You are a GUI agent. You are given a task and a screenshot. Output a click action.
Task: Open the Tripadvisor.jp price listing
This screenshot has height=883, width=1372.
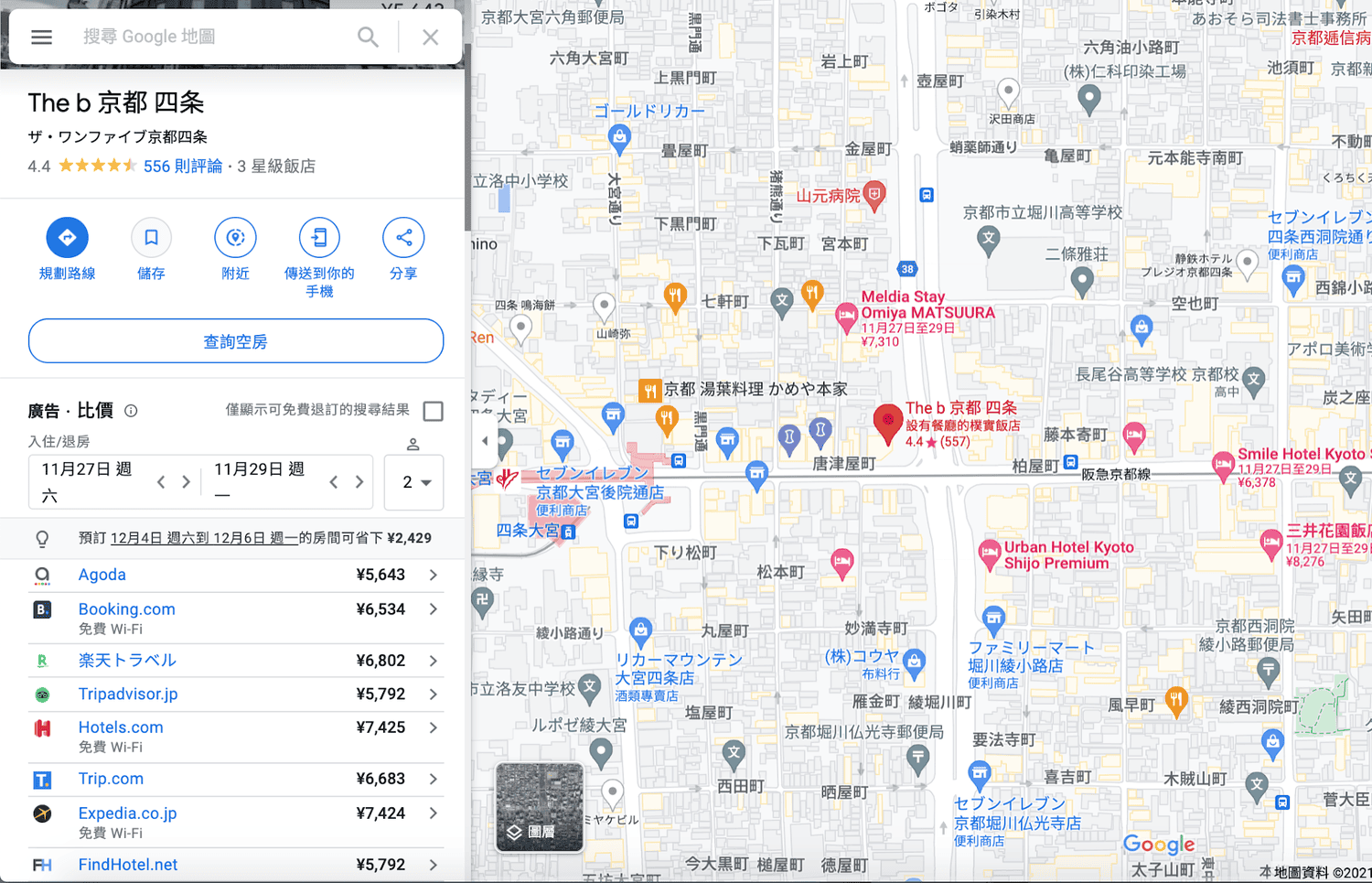pos(236,695)
